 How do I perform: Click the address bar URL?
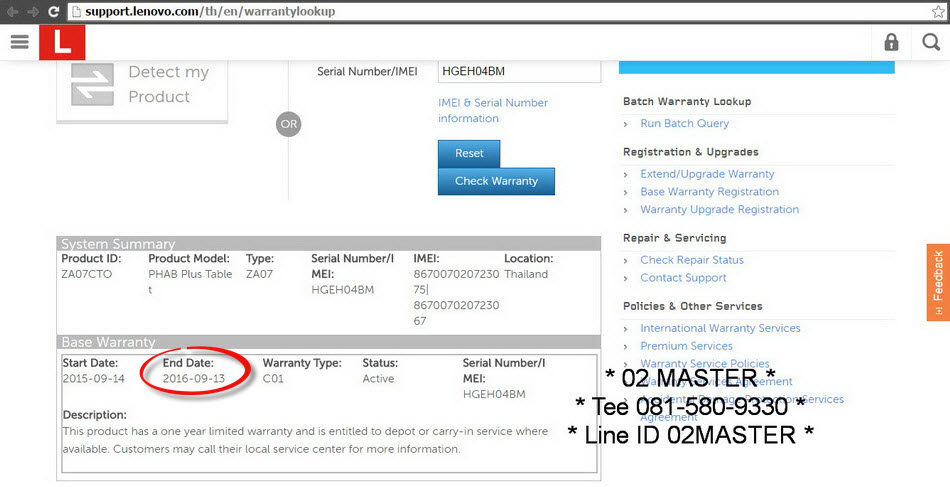(x=210, y=12)
